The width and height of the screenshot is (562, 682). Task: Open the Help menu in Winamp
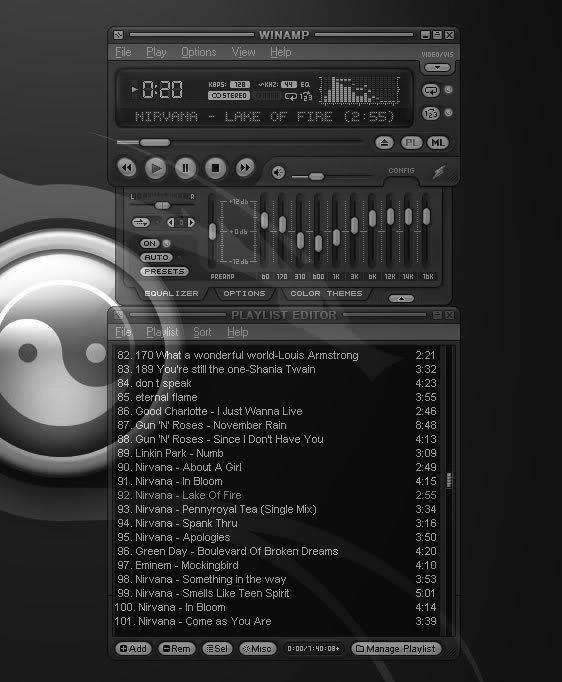click(281, 52)
